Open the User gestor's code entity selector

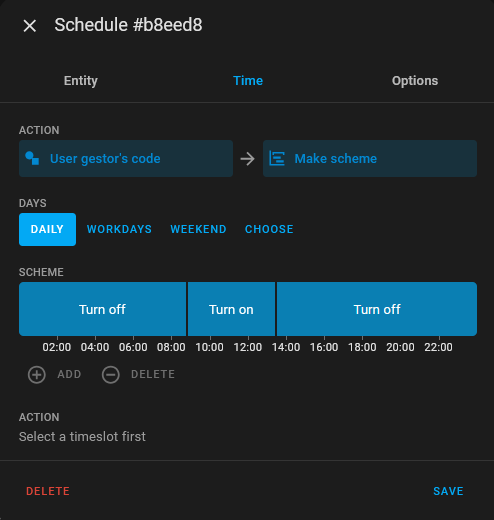(x=126, y=158)
